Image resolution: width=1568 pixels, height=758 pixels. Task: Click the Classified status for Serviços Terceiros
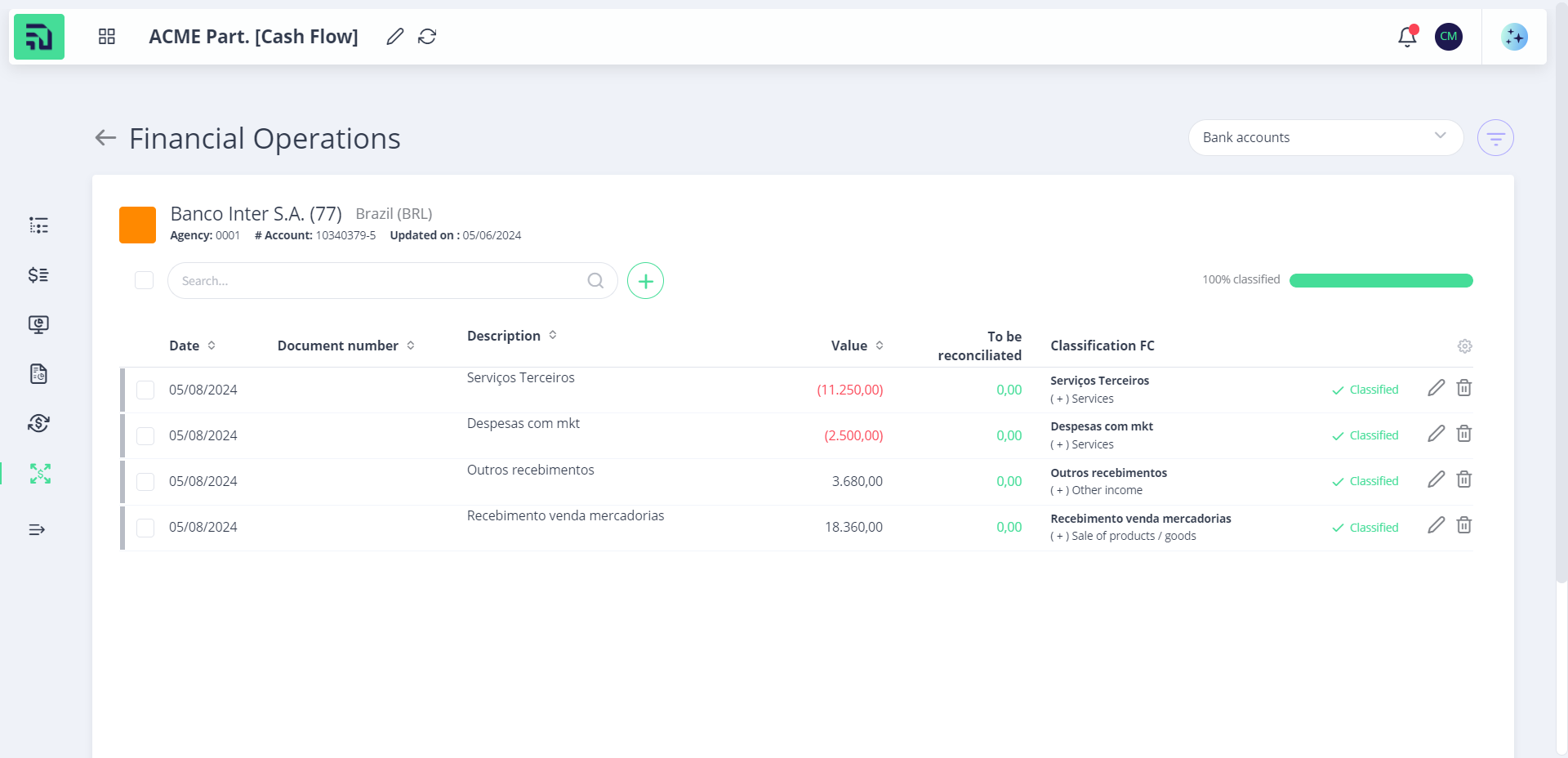click(1365, 390)
